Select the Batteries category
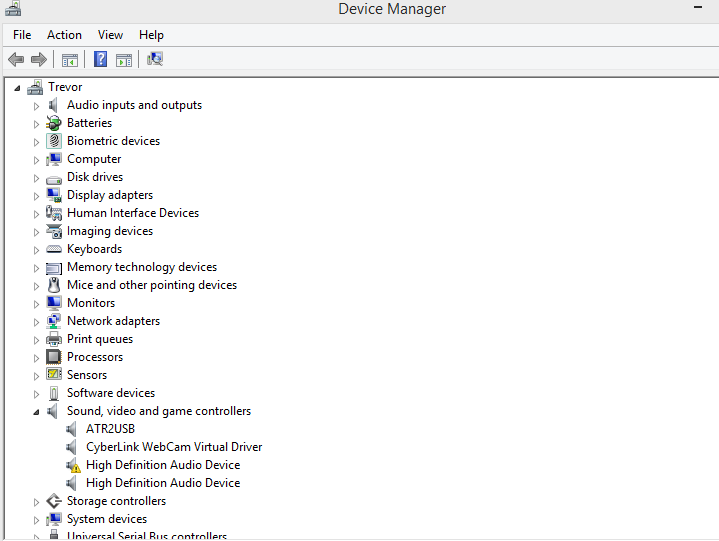The image size is (719, 541). point(89,123)
